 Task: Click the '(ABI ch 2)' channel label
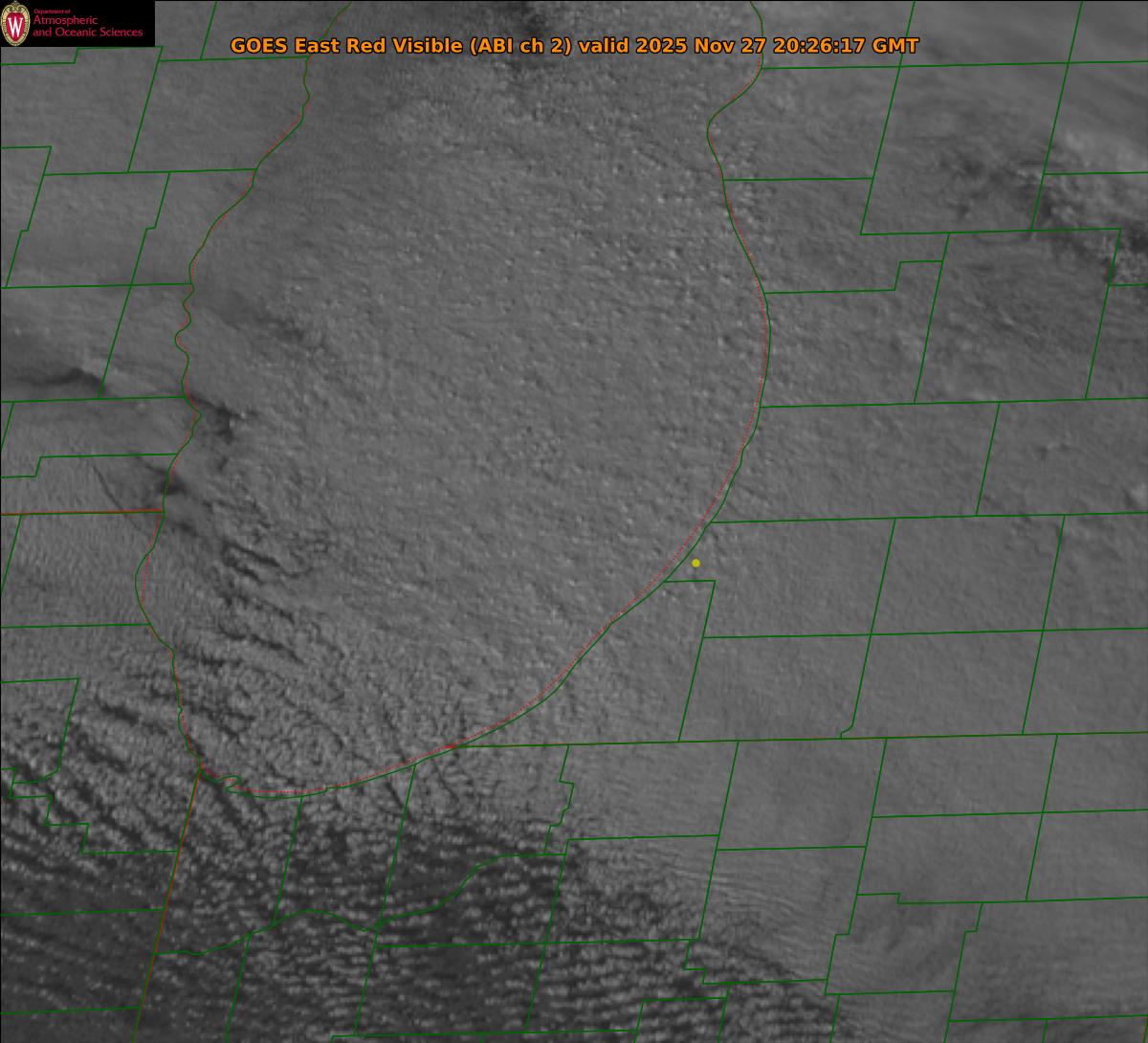click(x=520, y=46)
